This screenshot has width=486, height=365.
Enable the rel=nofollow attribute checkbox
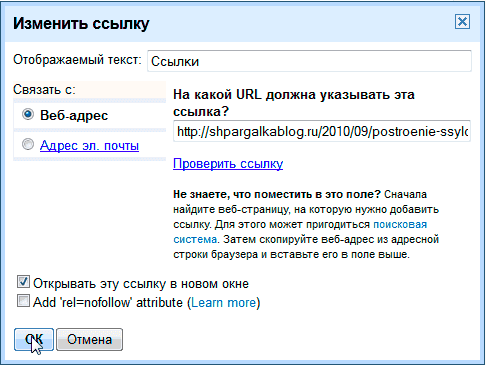pos(23,300)
